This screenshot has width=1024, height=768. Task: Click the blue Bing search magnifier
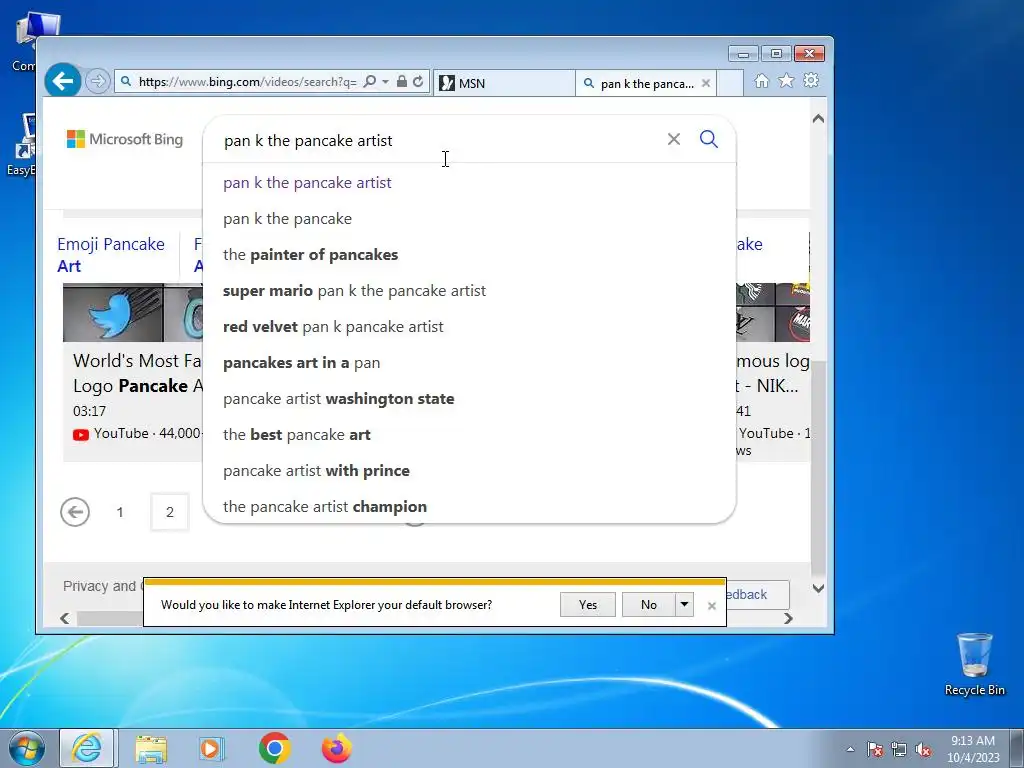point(709,139)
